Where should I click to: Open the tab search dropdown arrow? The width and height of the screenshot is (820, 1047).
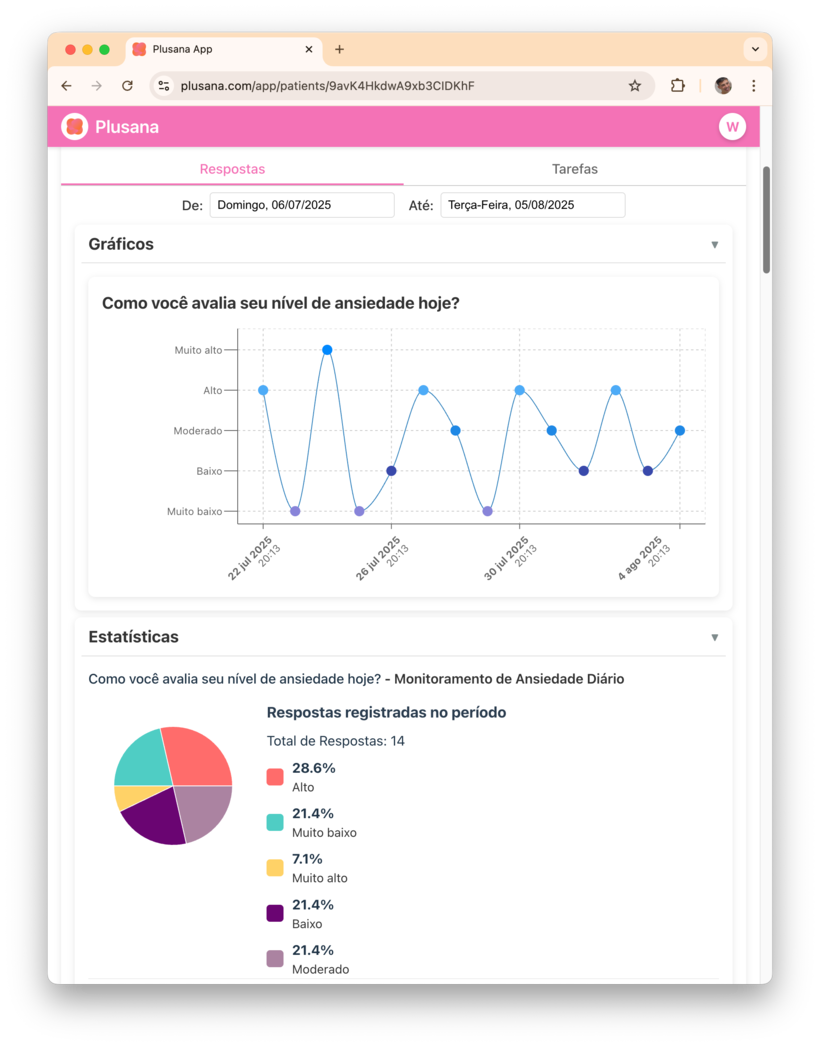755,49
